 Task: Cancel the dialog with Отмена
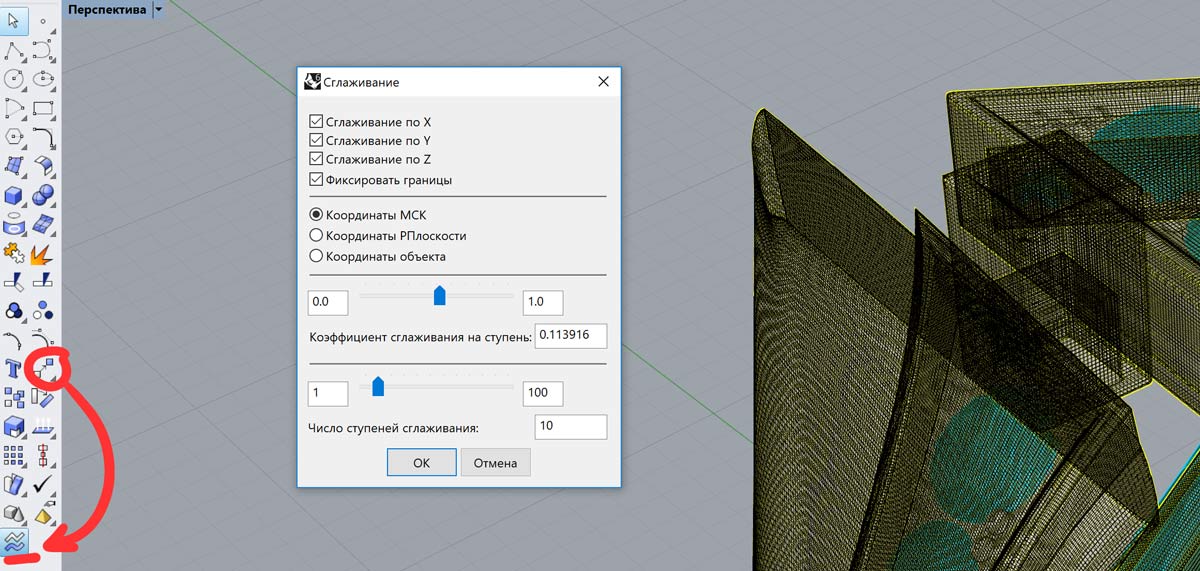(x=495, y=463)
